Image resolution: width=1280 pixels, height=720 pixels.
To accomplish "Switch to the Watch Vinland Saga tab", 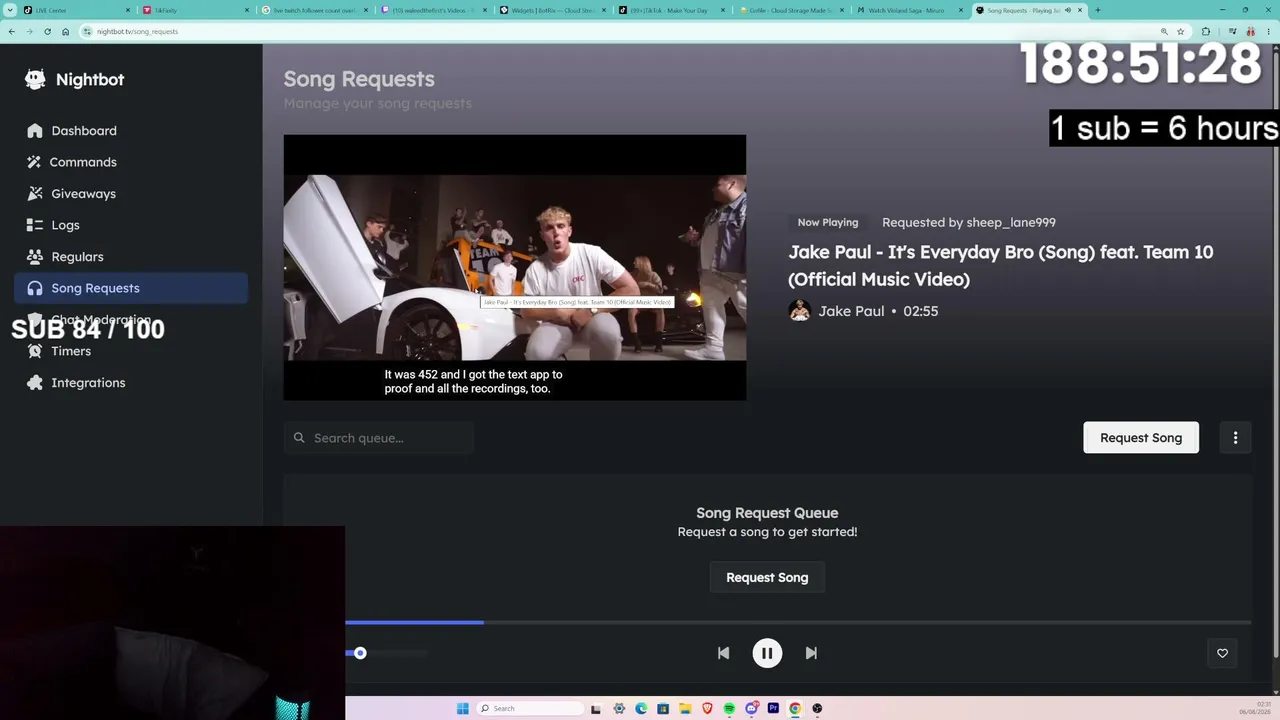I will [908, 10].
